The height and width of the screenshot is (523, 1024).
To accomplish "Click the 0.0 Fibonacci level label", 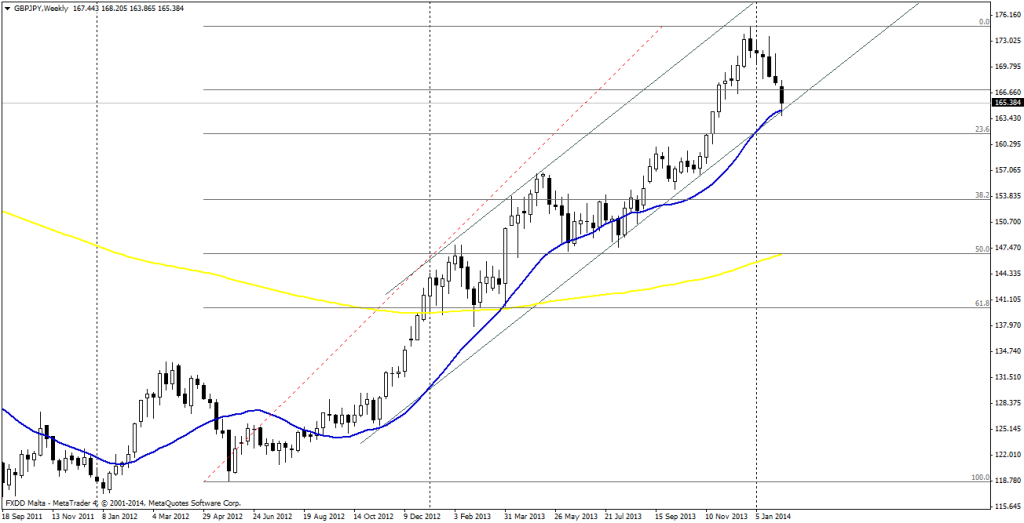I will (984, 21).
